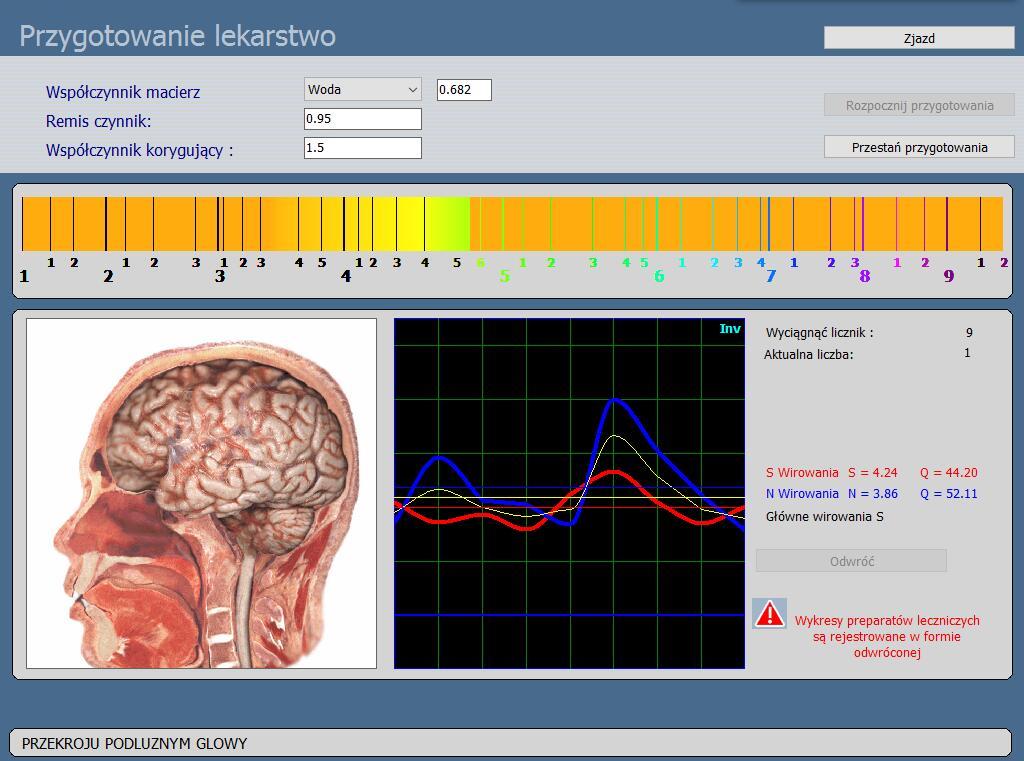This screenshot has width=1024, height=761.
Task: Click the large cyan 6 spectrum marker
Action: pyautogui.click(x=659, y=276)
